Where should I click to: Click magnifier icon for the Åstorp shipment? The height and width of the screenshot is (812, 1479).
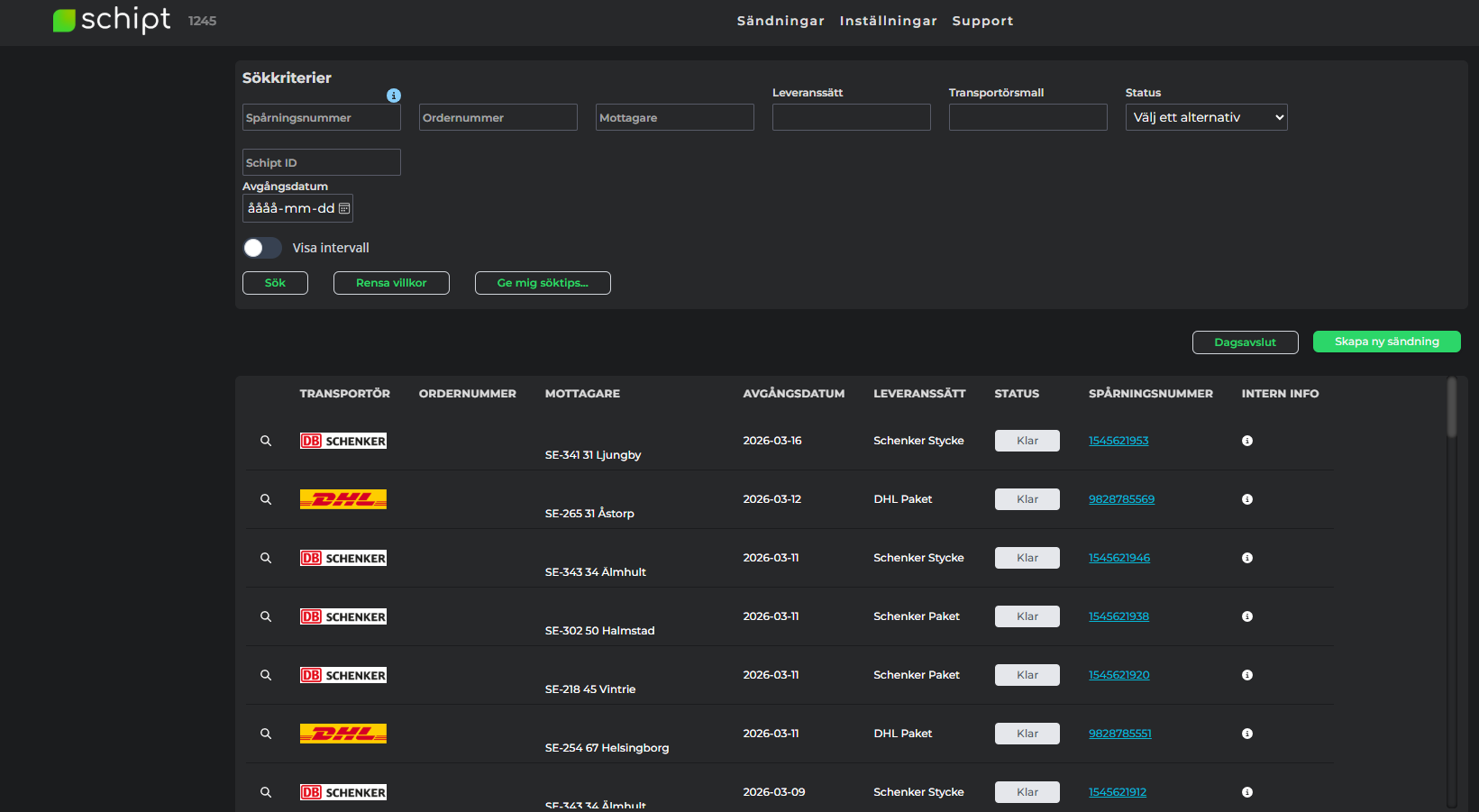coord(266,499)
